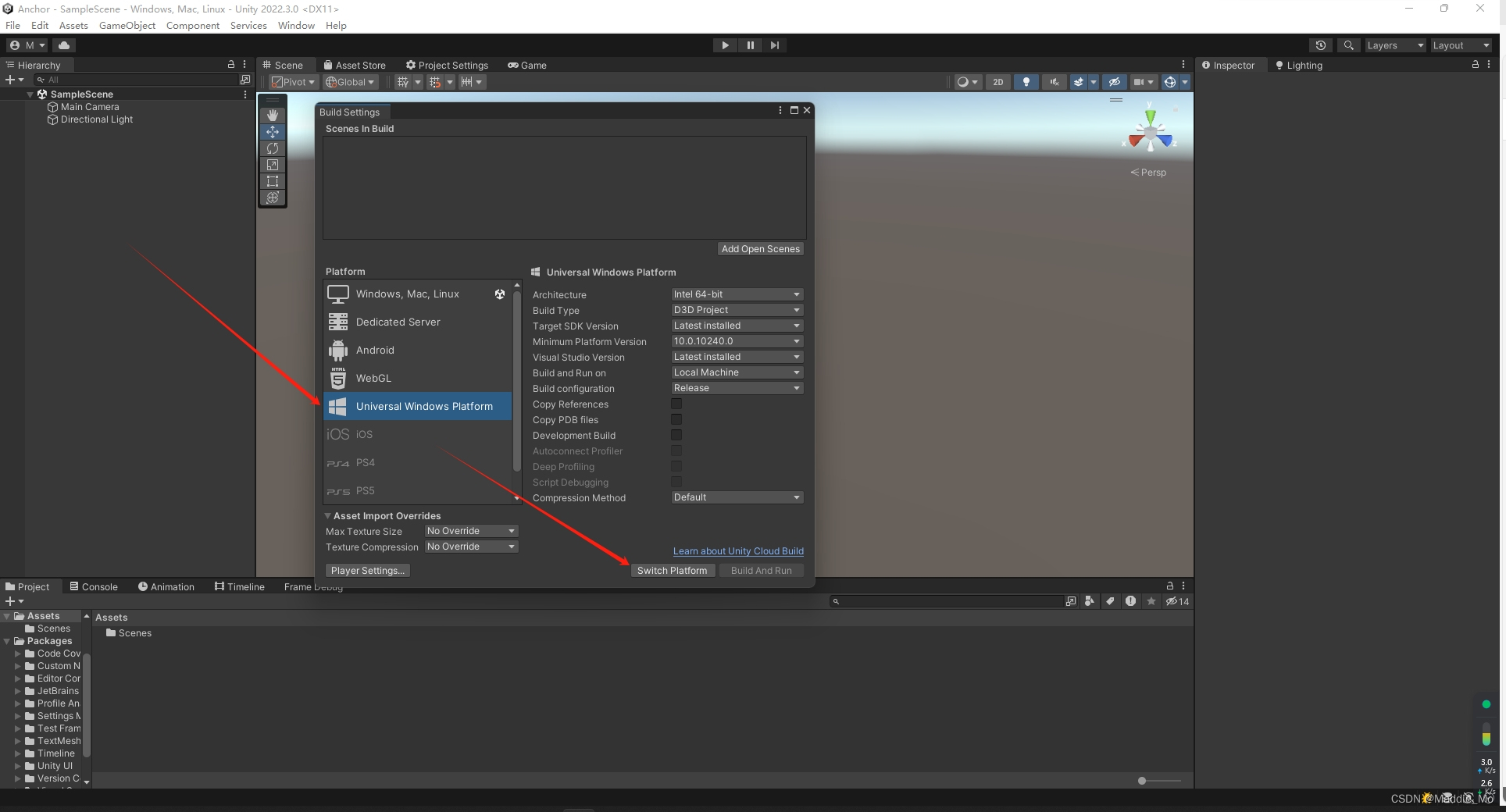Select the Transform tool
This screenshot has height=812, width=1506.
coord(272,197)
